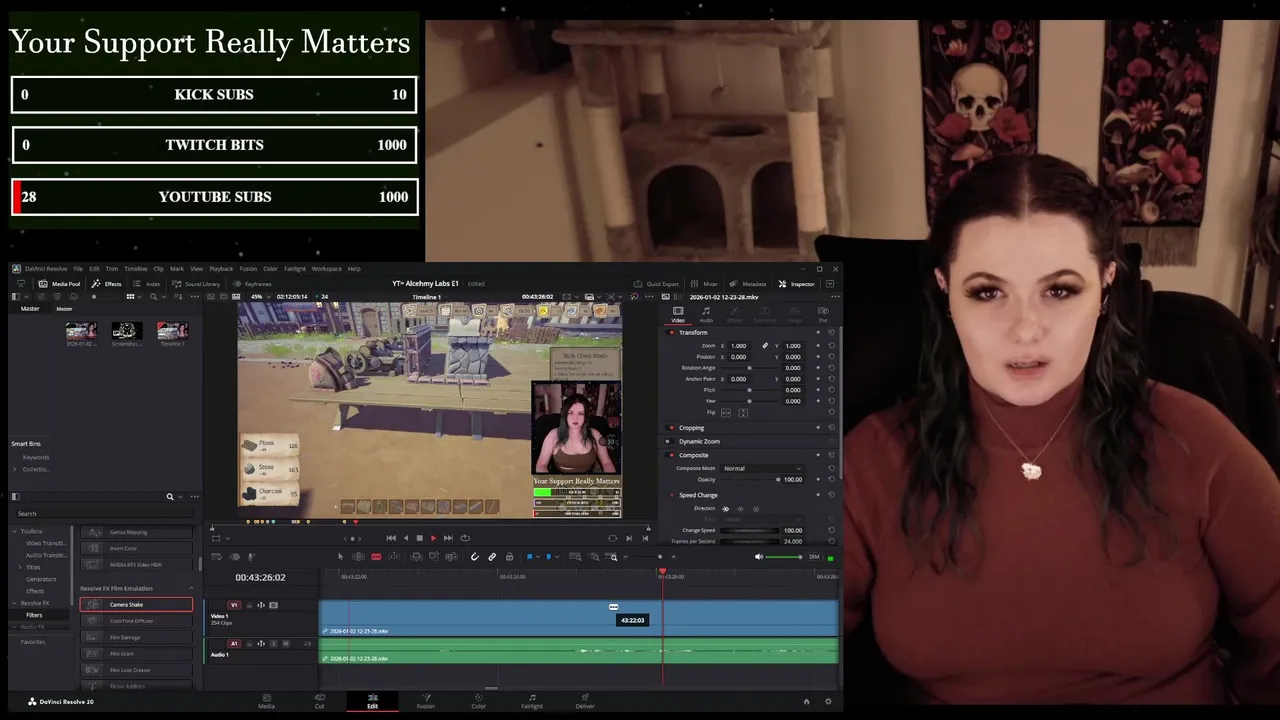This screenshot has width=1280, height=720.
Task: Open the Keyframes panel
Action: tap(252, 284)
